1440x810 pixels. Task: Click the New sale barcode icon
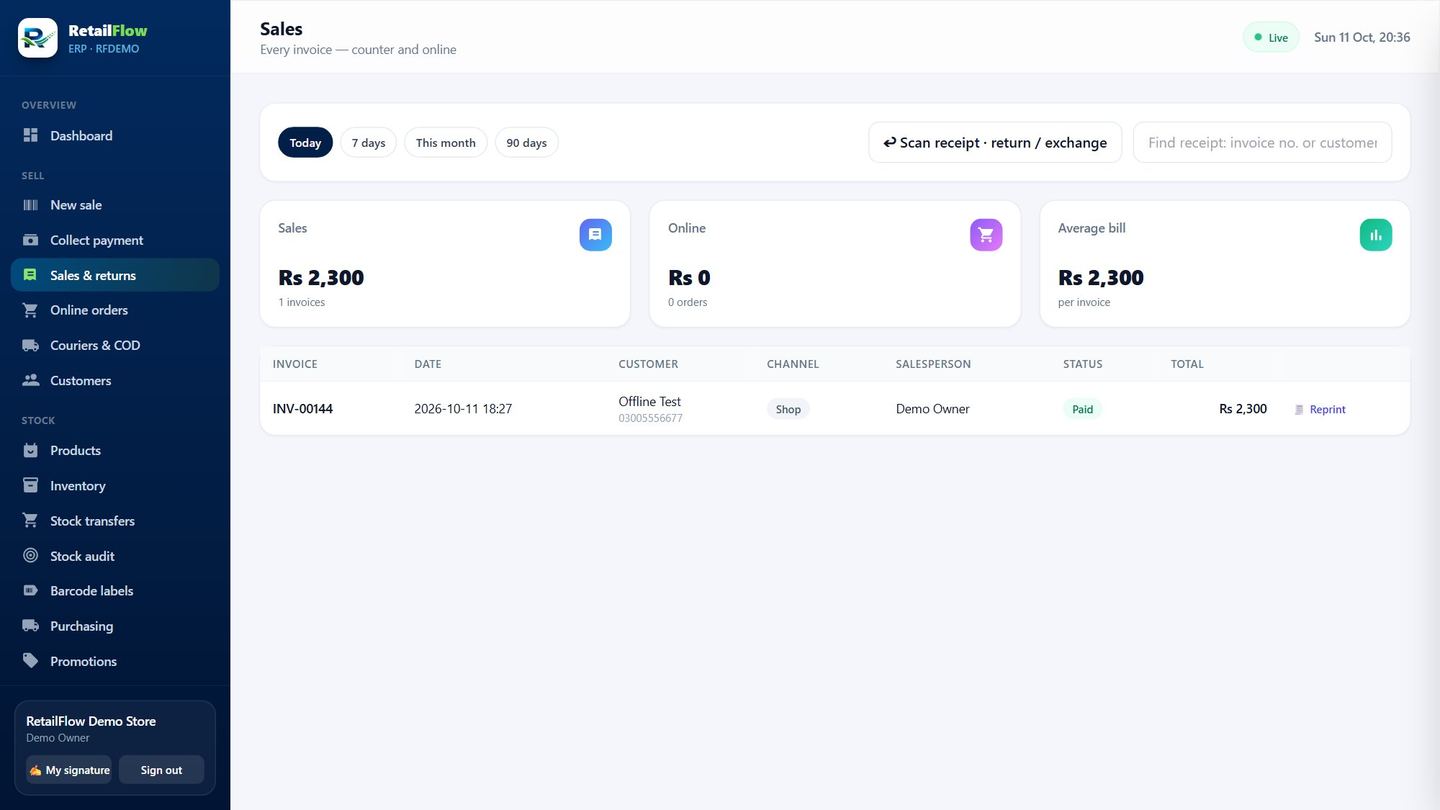[31, 205]
